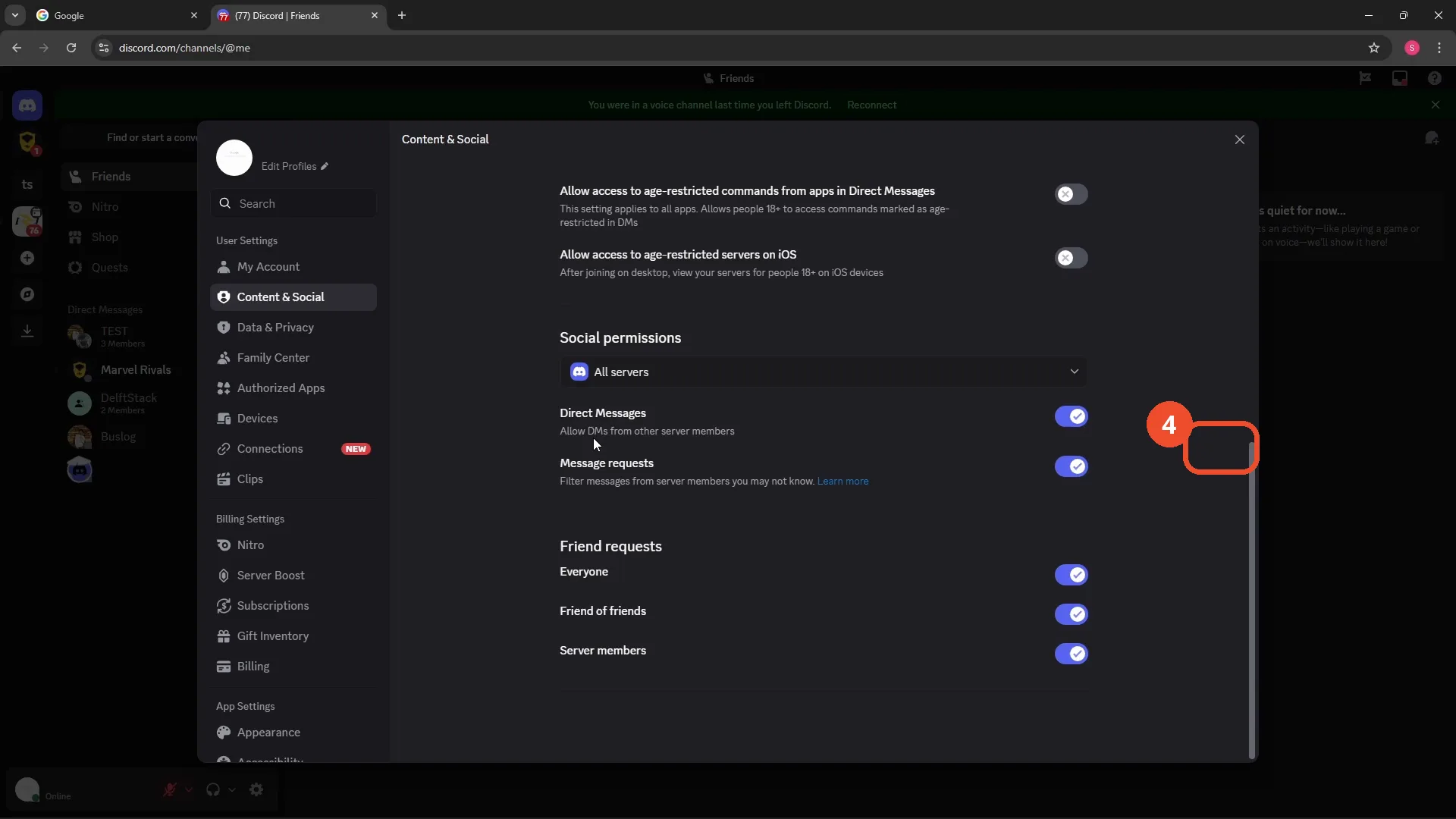This screenshot has height=819, width=1456.
Task: Expand the headphone options chevron
Action: coord(232,789)
